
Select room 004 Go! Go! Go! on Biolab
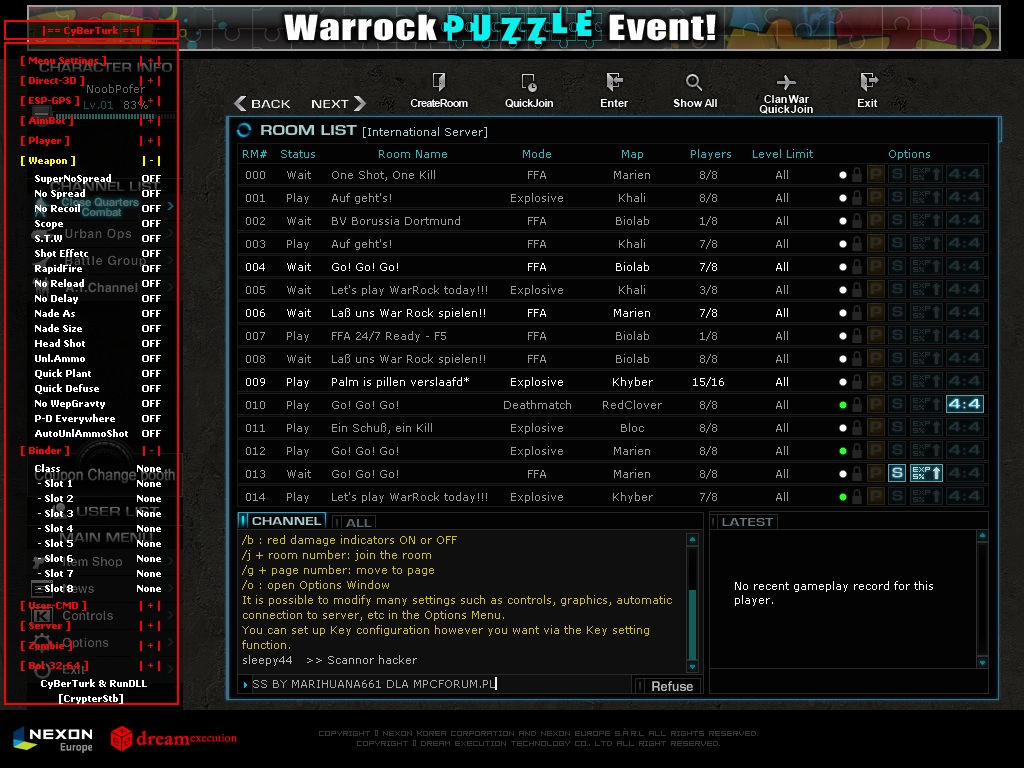pos(613,266)
